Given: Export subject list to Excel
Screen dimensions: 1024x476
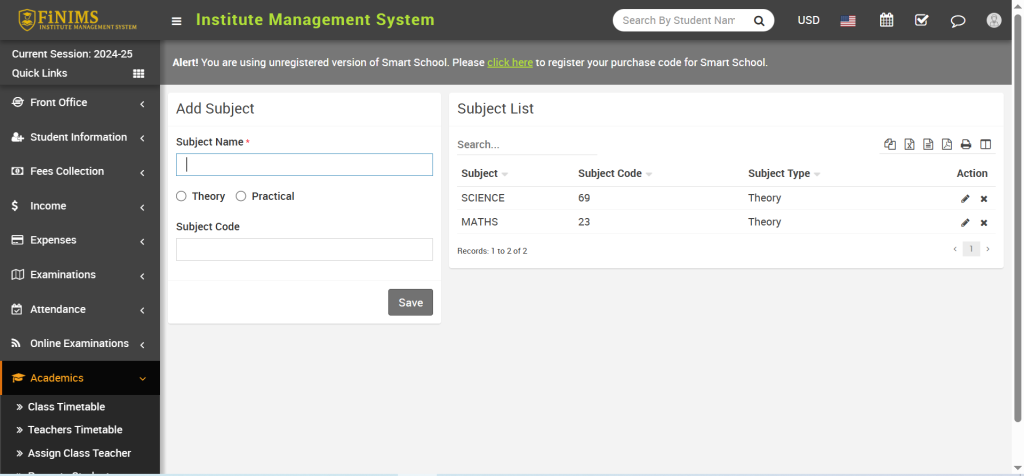Looking at the screenshot, I should coord(909,145).
